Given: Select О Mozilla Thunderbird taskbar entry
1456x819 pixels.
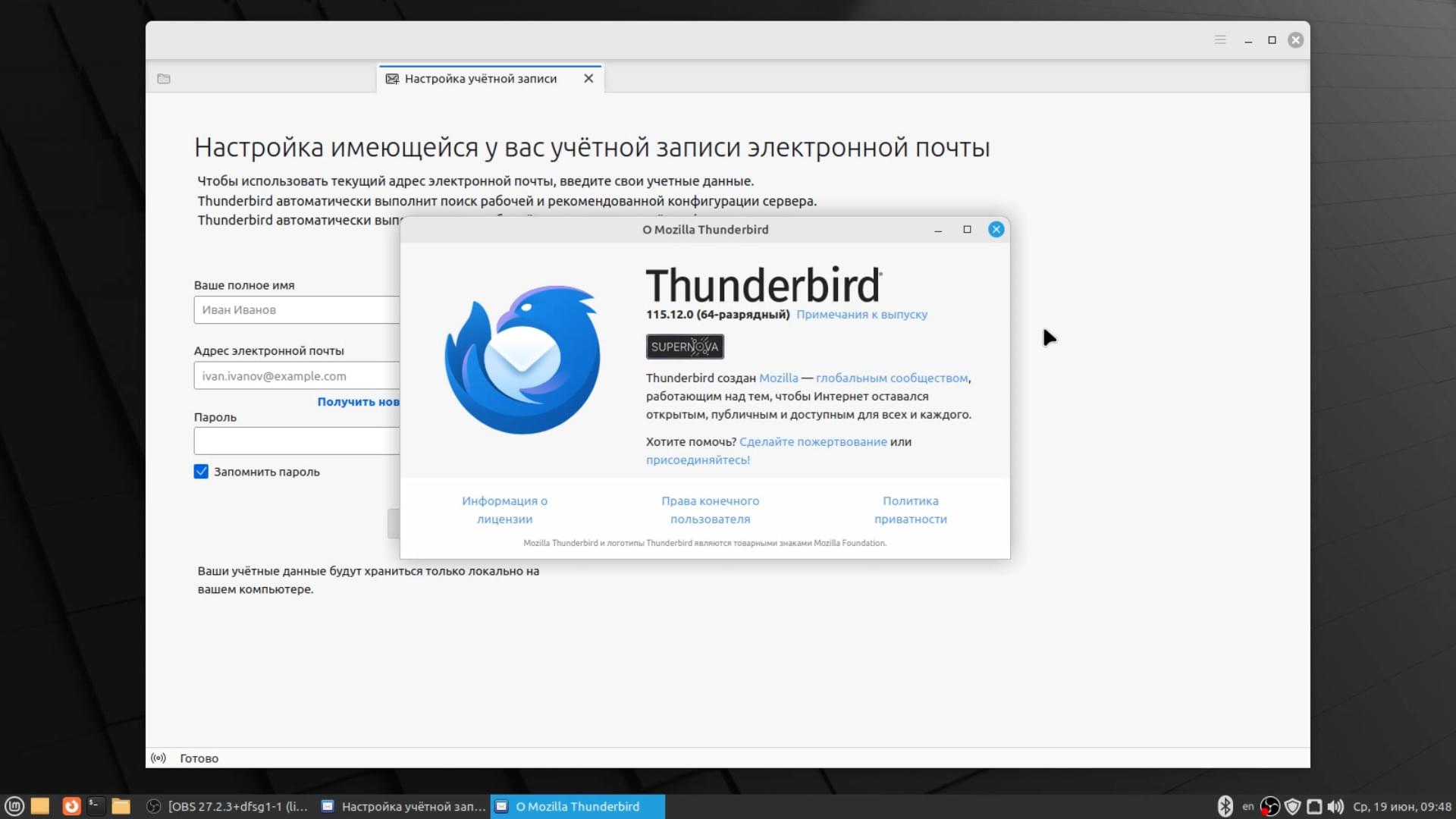Looking at the screenshot, I should click(578, 806).
